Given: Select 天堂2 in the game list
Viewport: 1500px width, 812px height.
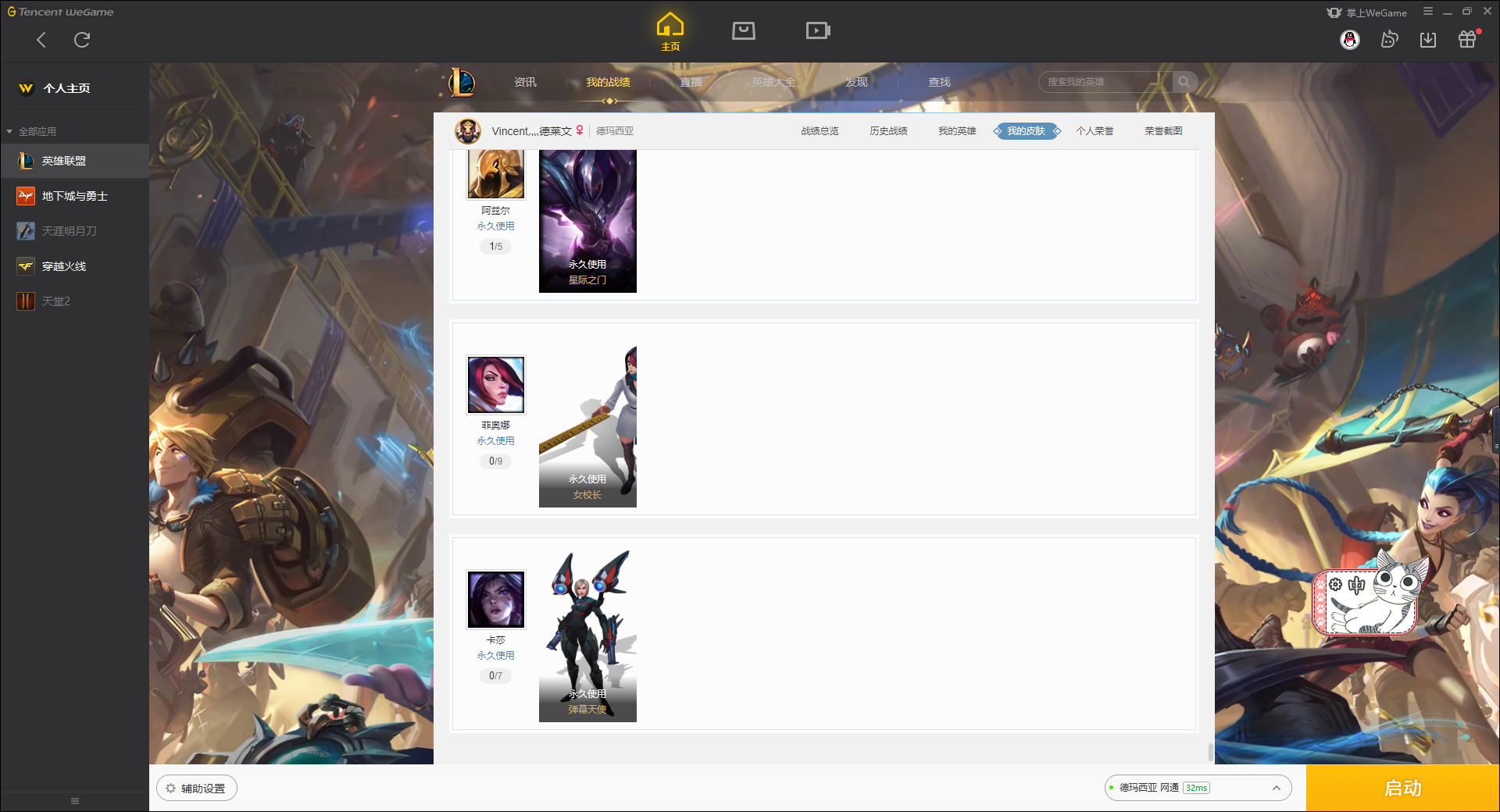Looking at the screenshot, I should tap(74, 301).
